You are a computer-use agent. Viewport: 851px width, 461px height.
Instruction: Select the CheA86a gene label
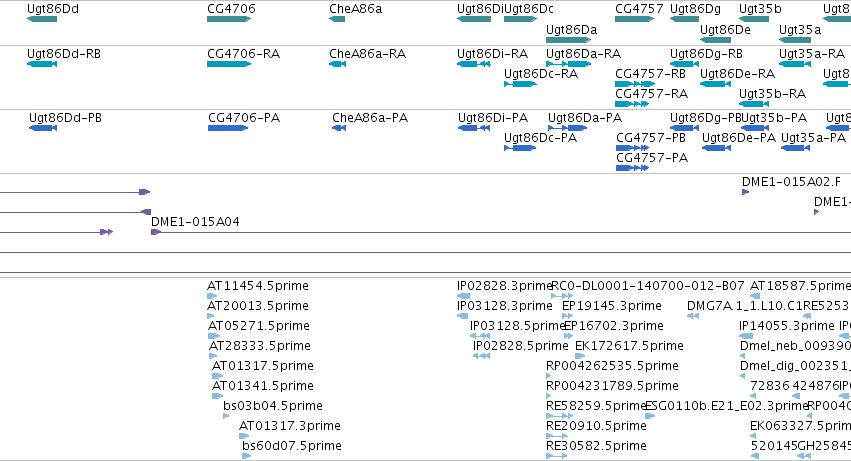tap(355, 9)
